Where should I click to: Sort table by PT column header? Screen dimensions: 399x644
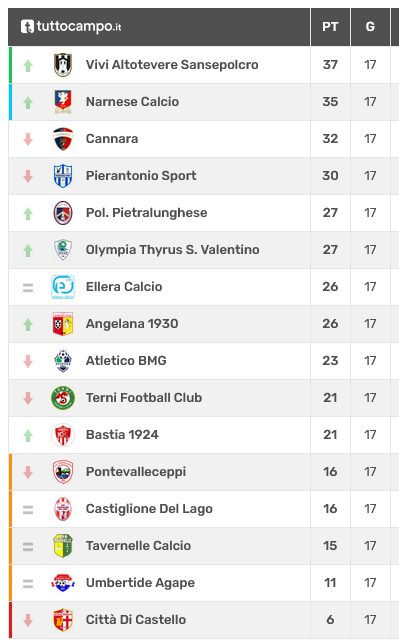(330, 27)
